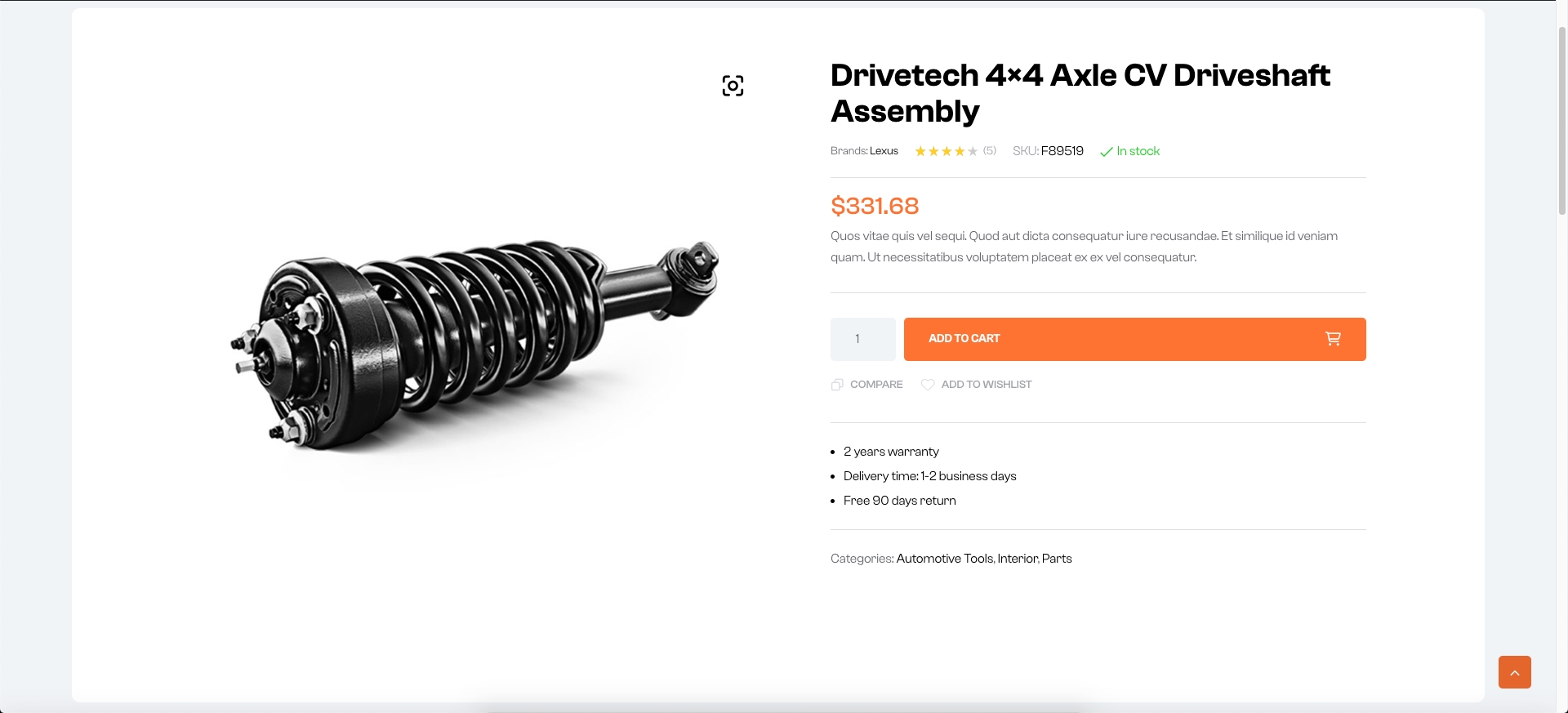The height and width of the screenshot is (713, 1568).
Task: Click the compare squares icon
Action: (837, 385)
